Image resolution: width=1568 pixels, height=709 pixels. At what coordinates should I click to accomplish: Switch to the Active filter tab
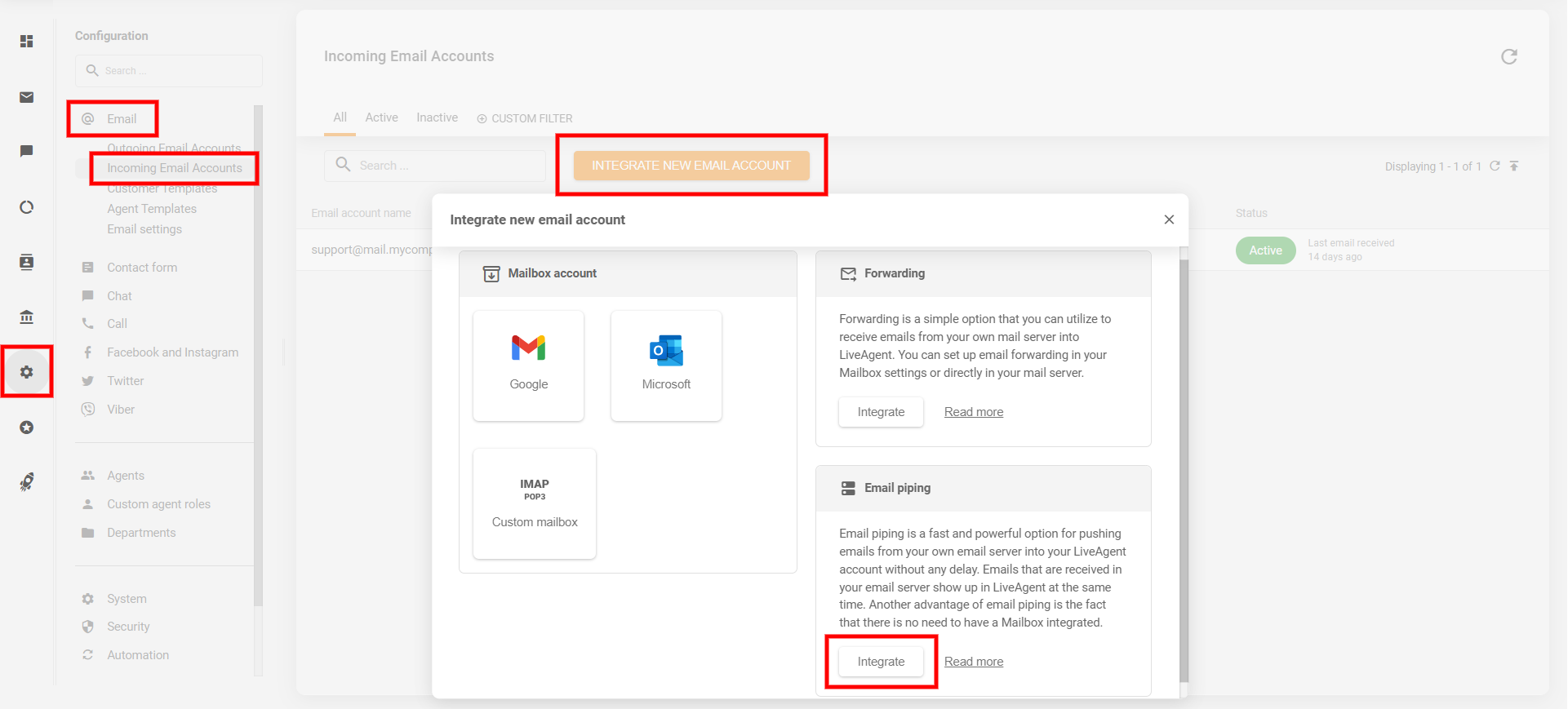point(381,117)
